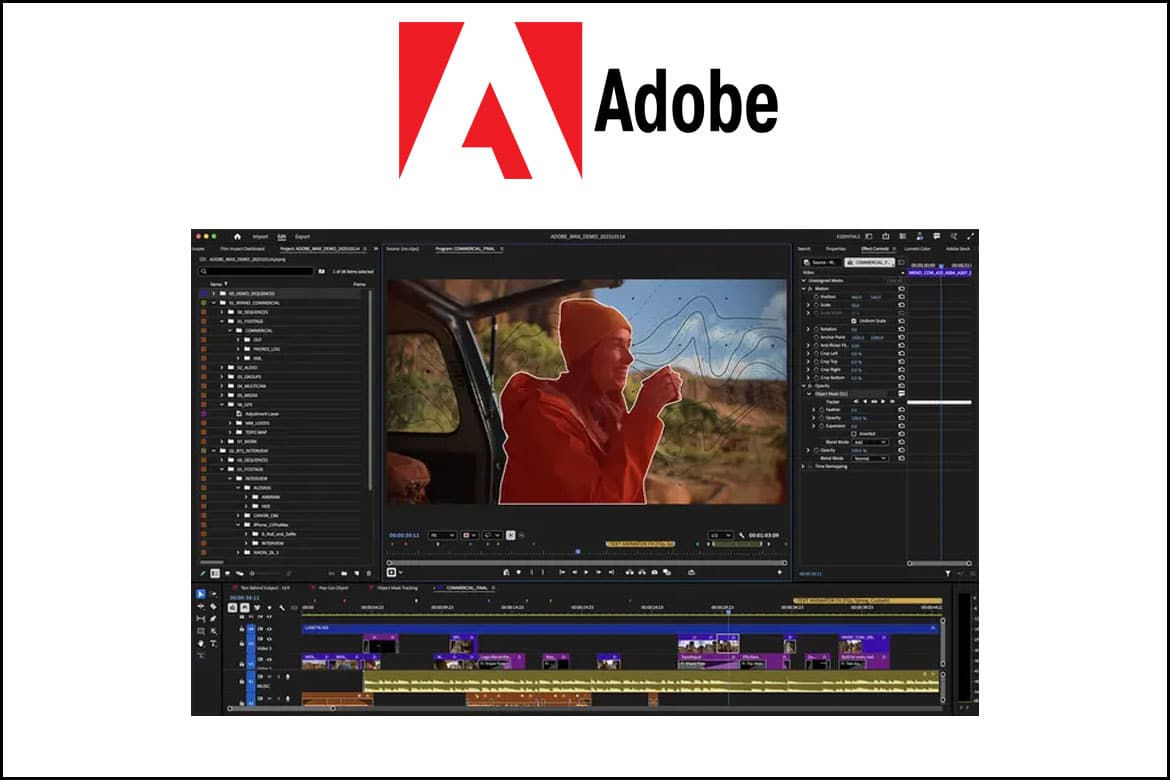Collapse the 01_BRAND_COMMERCIAL folder
Screen dimensions: 1170x780
click(x=213, y=302)
